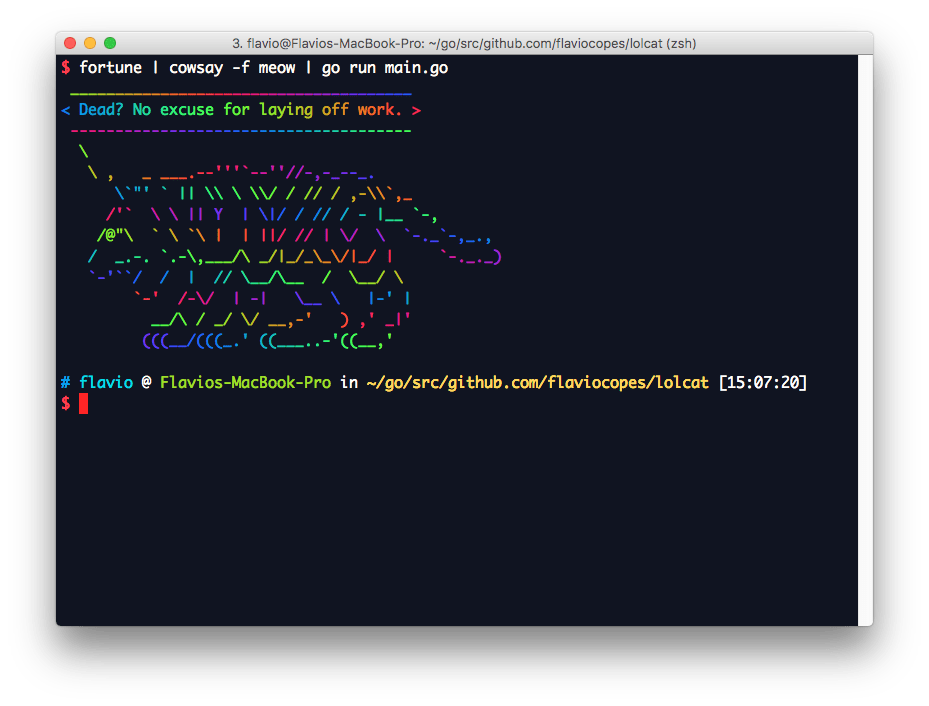
Task: Click the green zoom window button
Action: point(110,43)
